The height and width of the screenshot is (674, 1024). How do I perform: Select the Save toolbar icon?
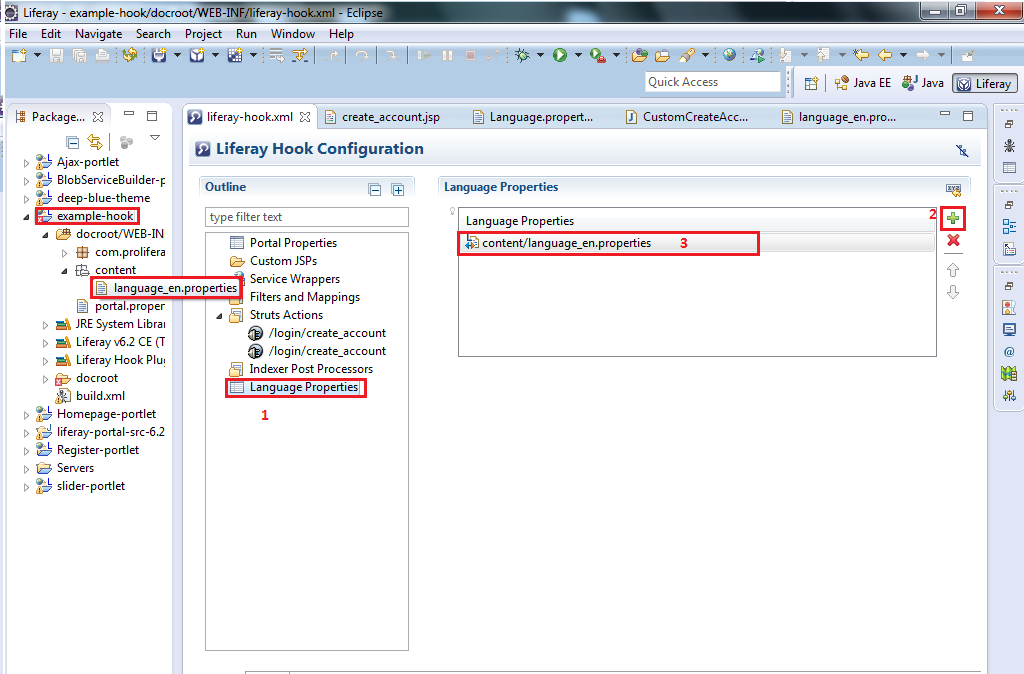[x=55, y=55]
